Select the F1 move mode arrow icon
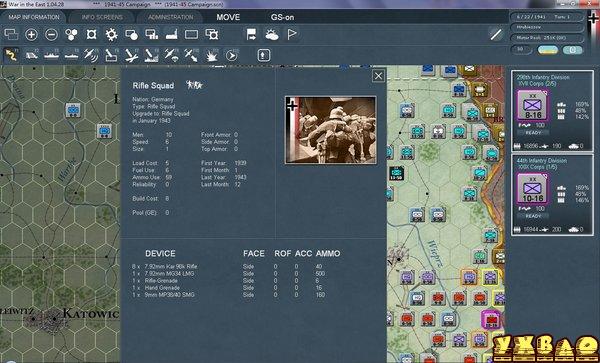 coord(11,55)
